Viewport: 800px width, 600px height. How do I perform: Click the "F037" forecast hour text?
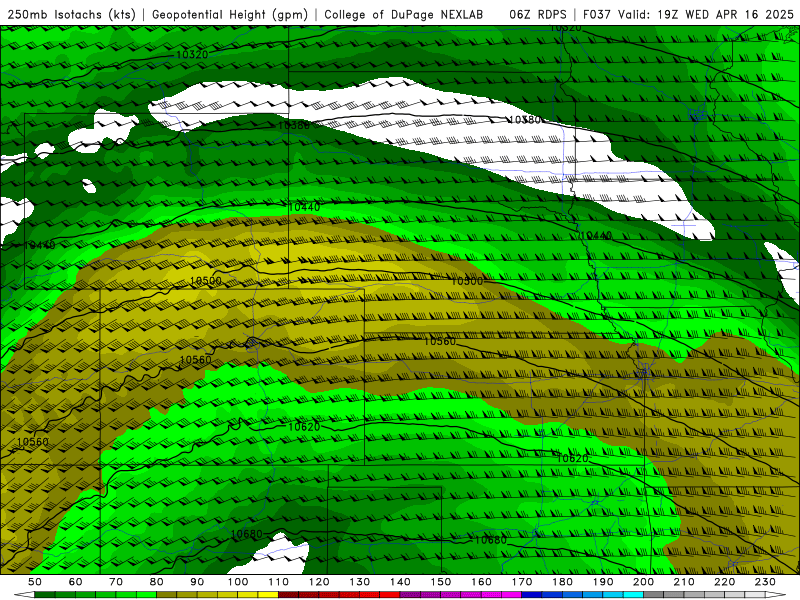(597, 15)
